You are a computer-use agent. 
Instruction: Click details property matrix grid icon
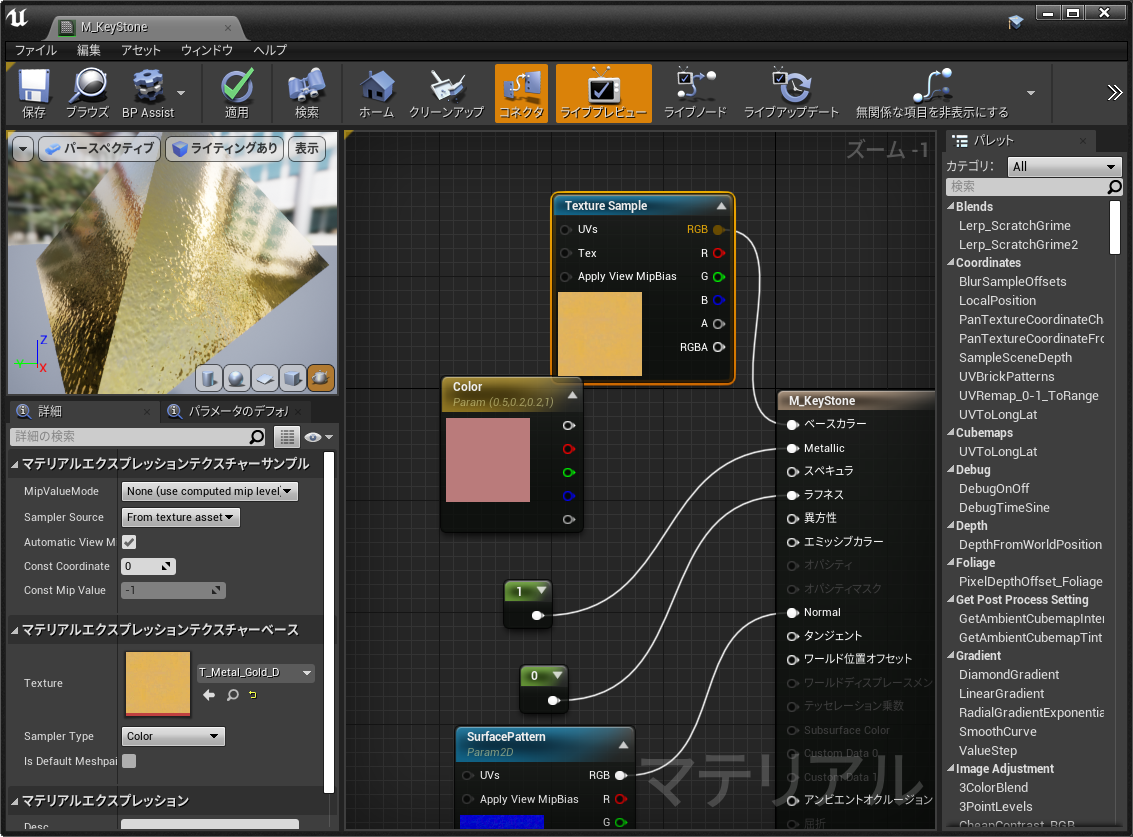[x=287, y=437]
